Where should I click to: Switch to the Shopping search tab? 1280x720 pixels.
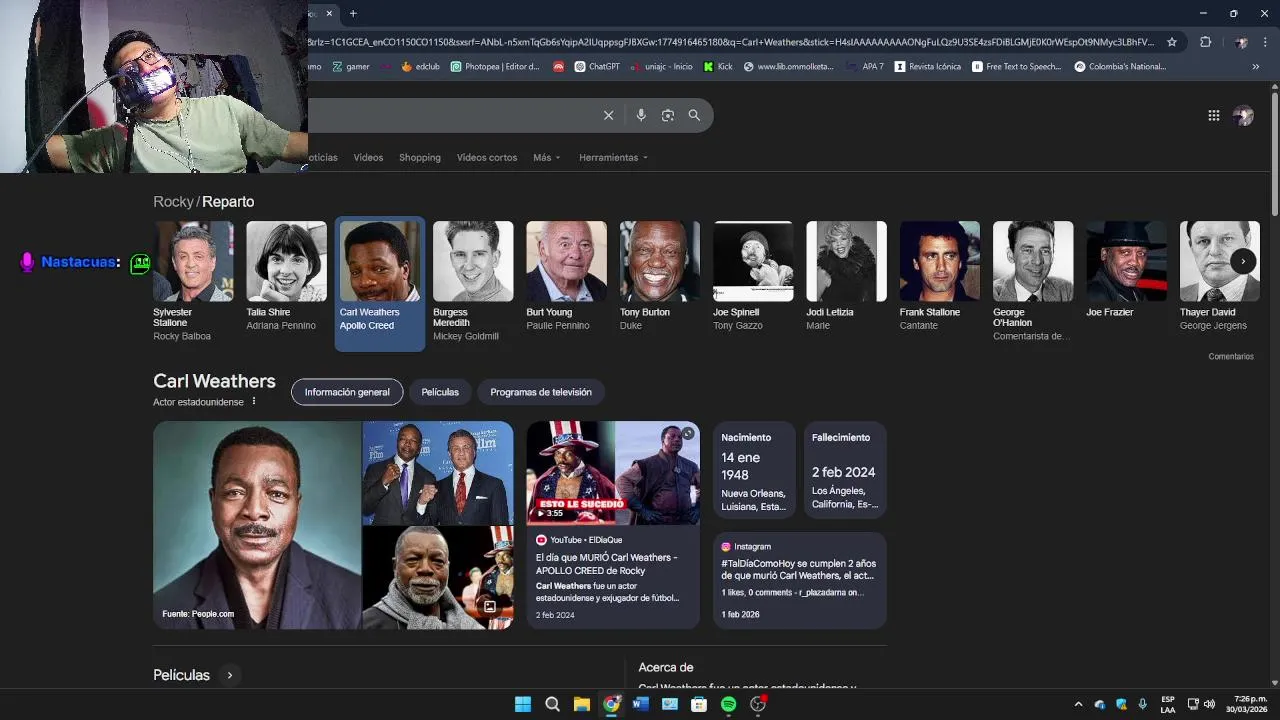click(420, 157)
